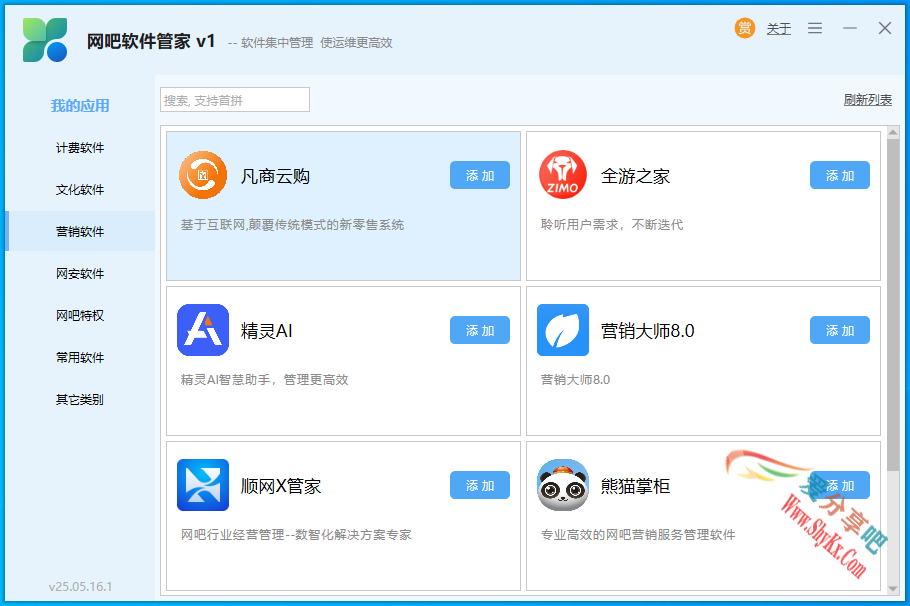
Task: Click the 顺网X管家 title text
Action: tap(281, 486)
